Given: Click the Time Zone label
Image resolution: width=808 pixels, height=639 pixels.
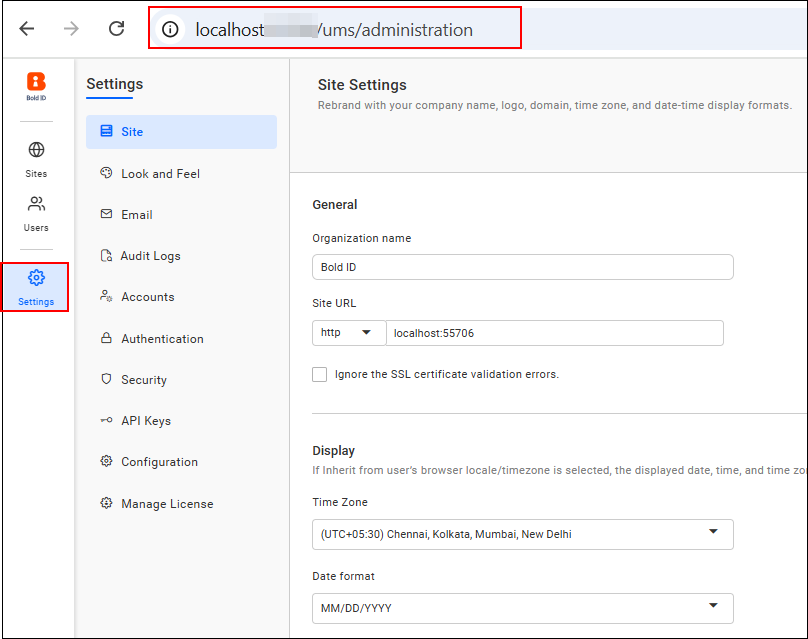Looking at the screenshot, I should tap(340, 502).
